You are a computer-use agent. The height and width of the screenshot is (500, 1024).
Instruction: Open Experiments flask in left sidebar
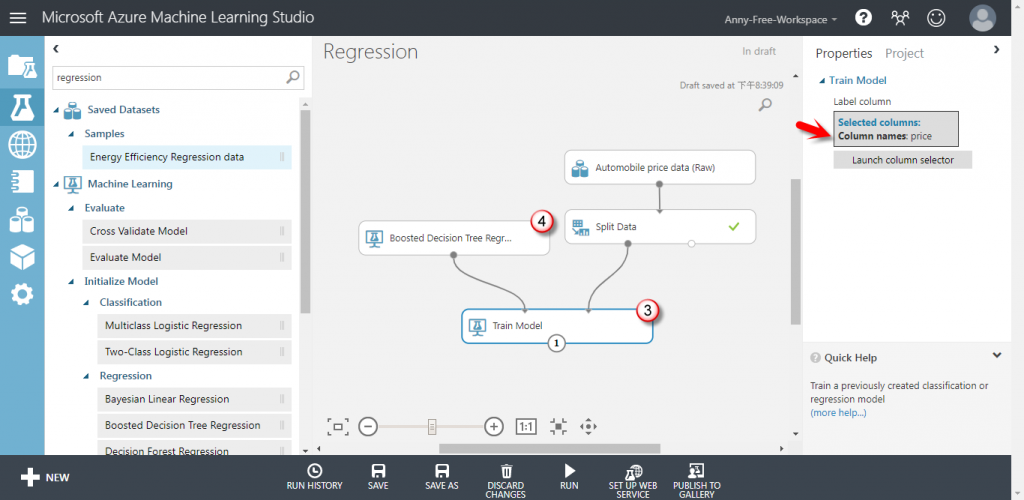point(22,106)
